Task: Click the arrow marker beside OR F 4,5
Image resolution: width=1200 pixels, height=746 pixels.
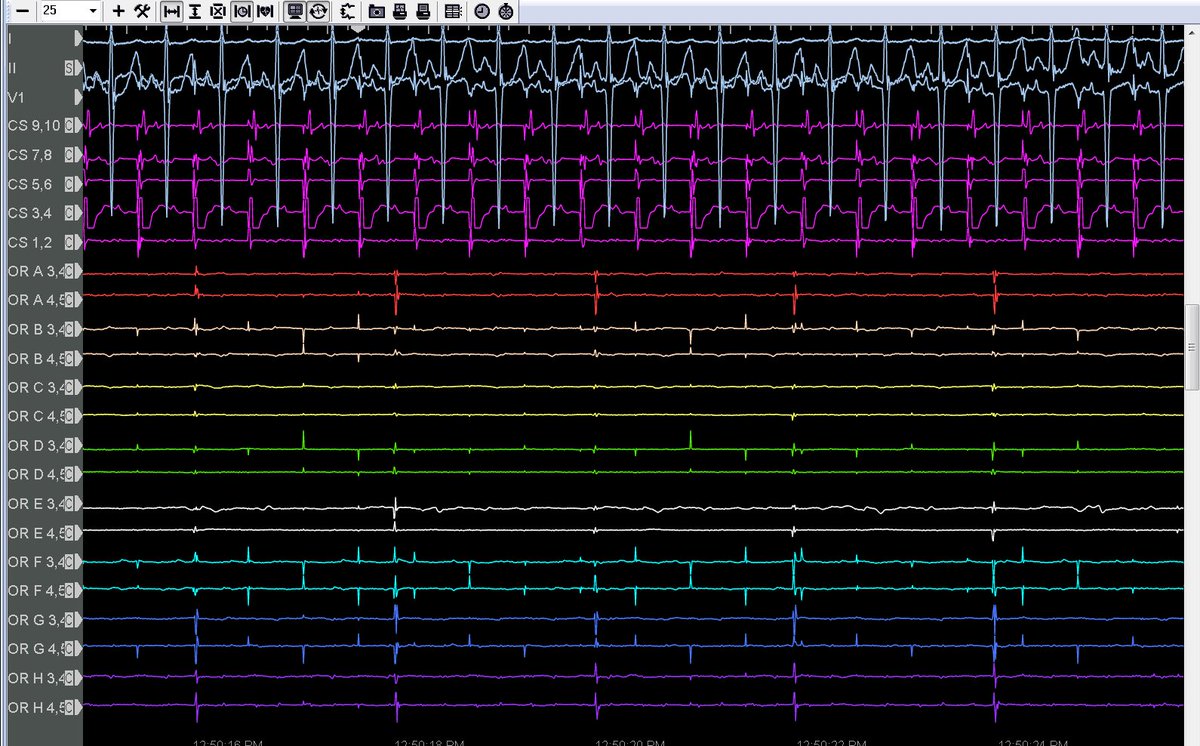Action: click(x=79, y=590)
